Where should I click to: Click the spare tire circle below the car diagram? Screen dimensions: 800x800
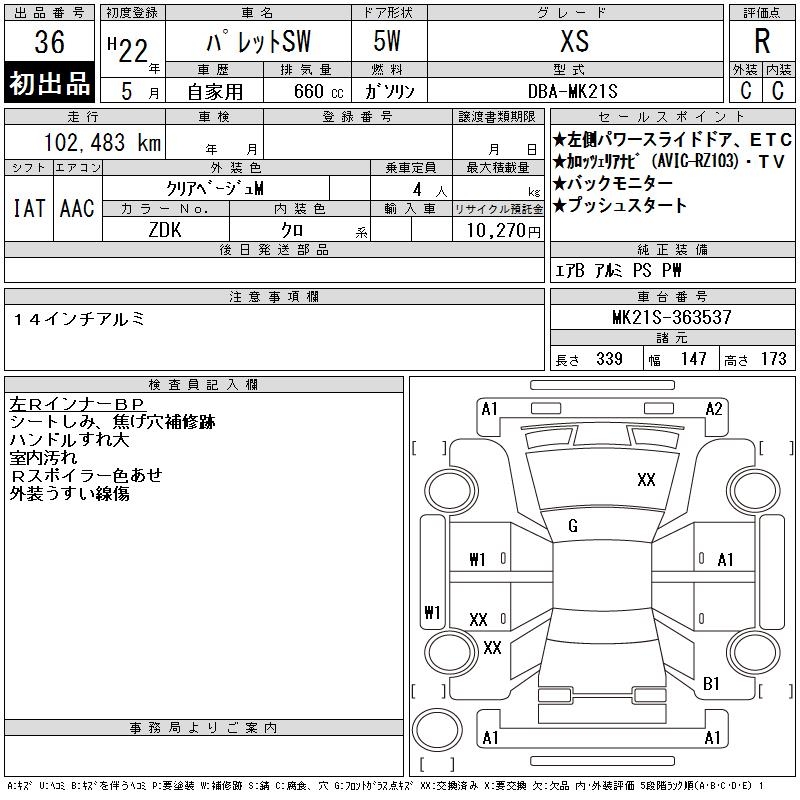(x=437, y=730)
